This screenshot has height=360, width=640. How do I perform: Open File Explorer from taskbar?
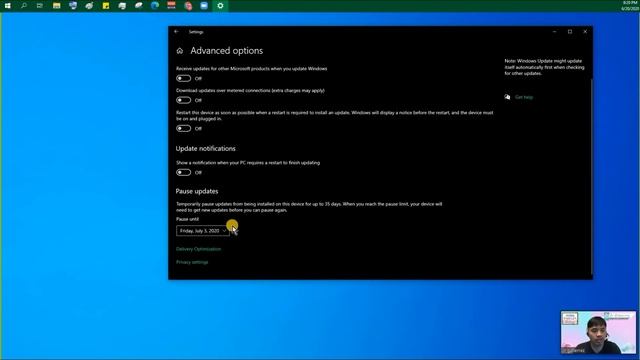click(57, 6)
